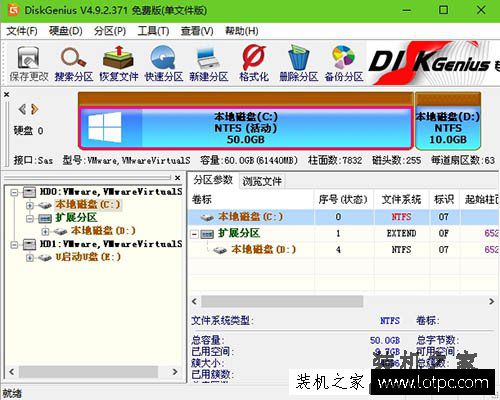Open the 查看(V) menu
Image resolution: width=500 pixels, height=400 pixels.
tap(197, 31)
